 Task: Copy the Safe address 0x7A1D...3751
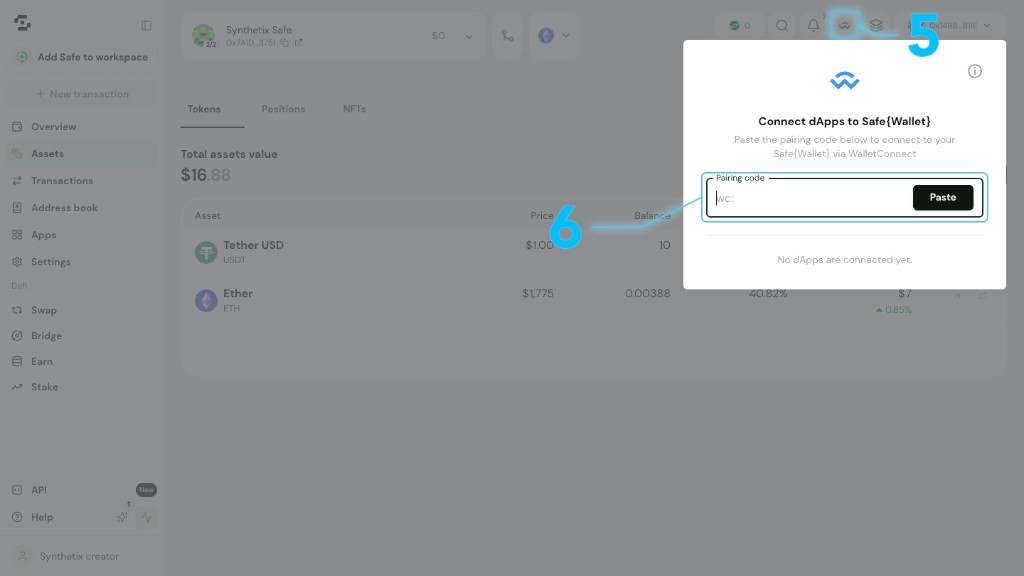coord(285,43)
